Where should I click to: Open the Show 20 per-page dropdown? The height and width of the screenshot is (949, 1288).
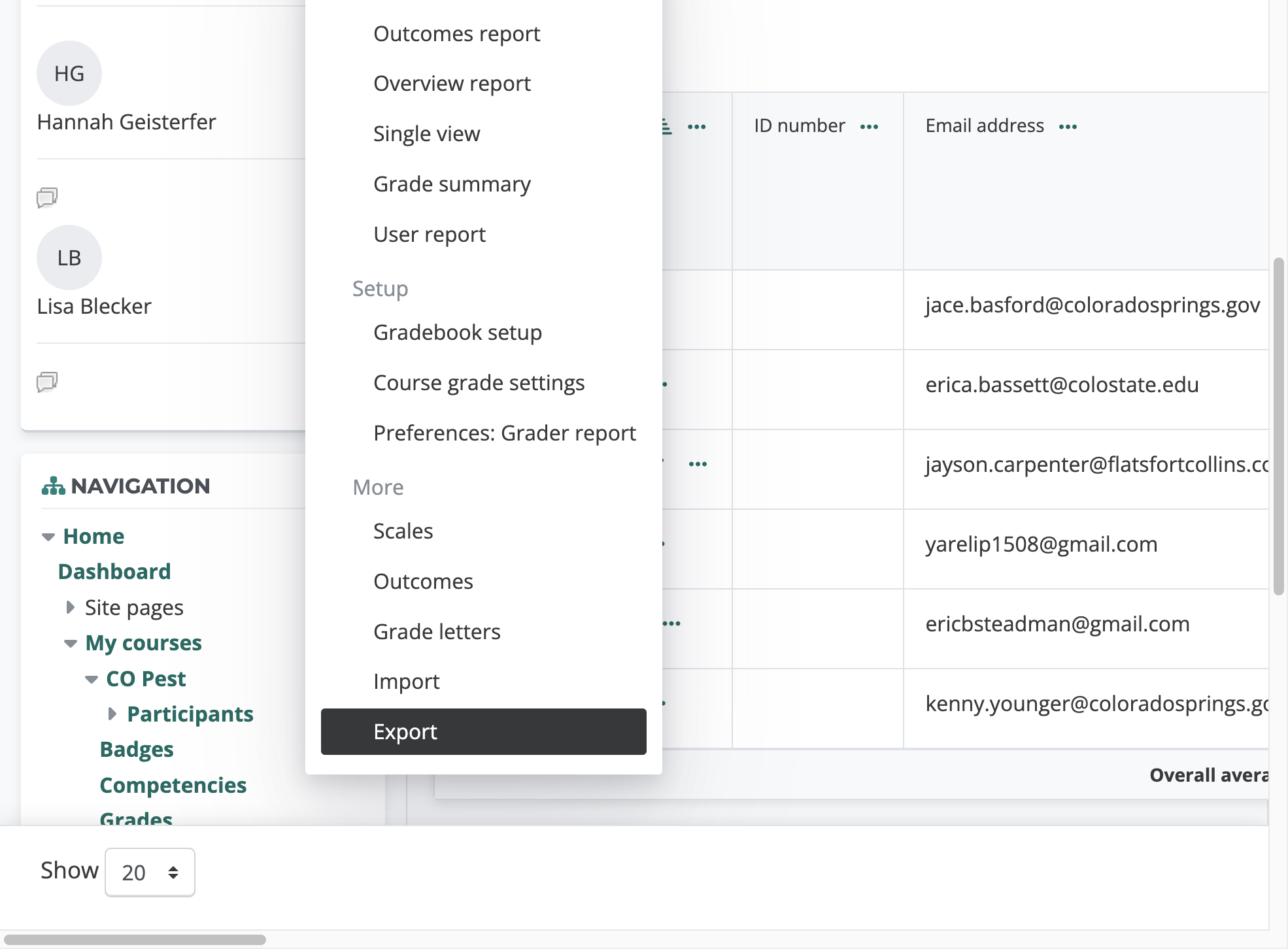pyautogui.click(x=150, y=872)
